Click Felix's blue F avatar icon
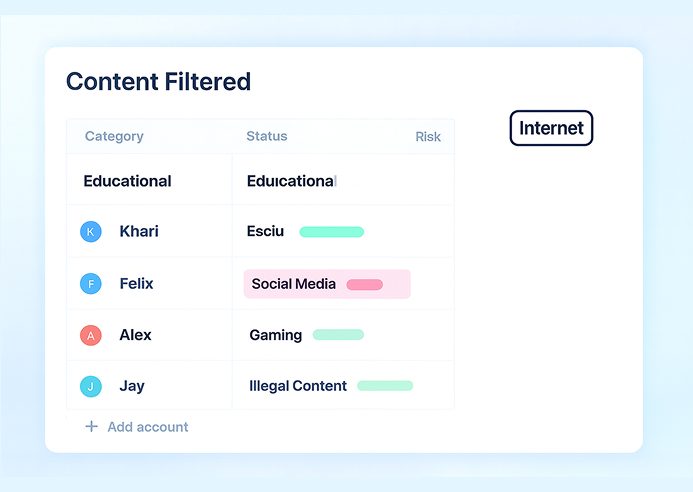The width and height of the screenshot is (693, 492). coord(91,284)
